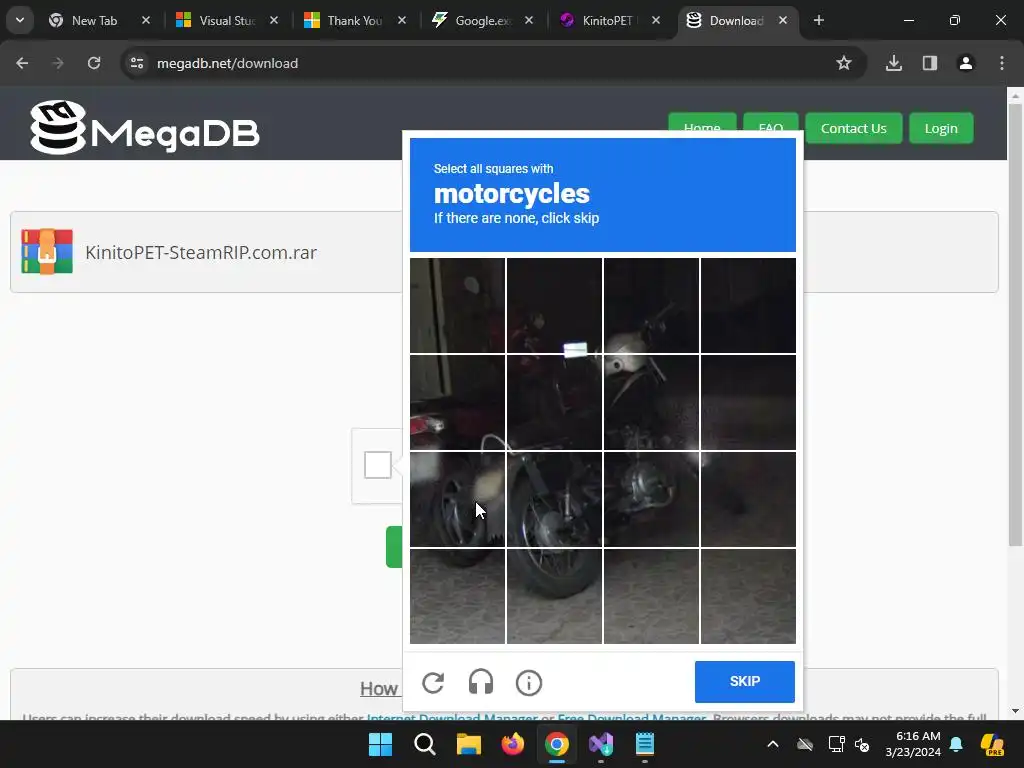This screenshot has width=1024, height=768.
Task: Open the tab search dropdown arrow
Action: click(20, 20)
